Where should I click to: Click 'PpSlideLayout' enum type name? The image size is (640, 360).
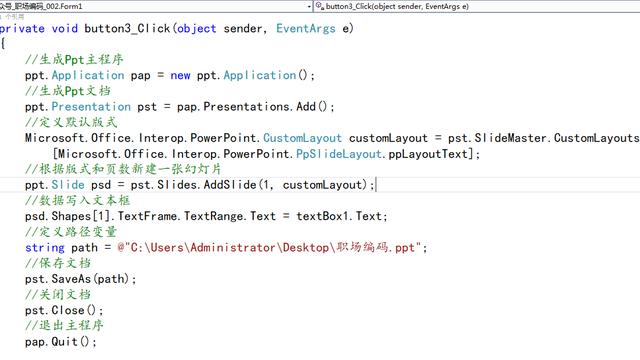(x=339, y=154)
